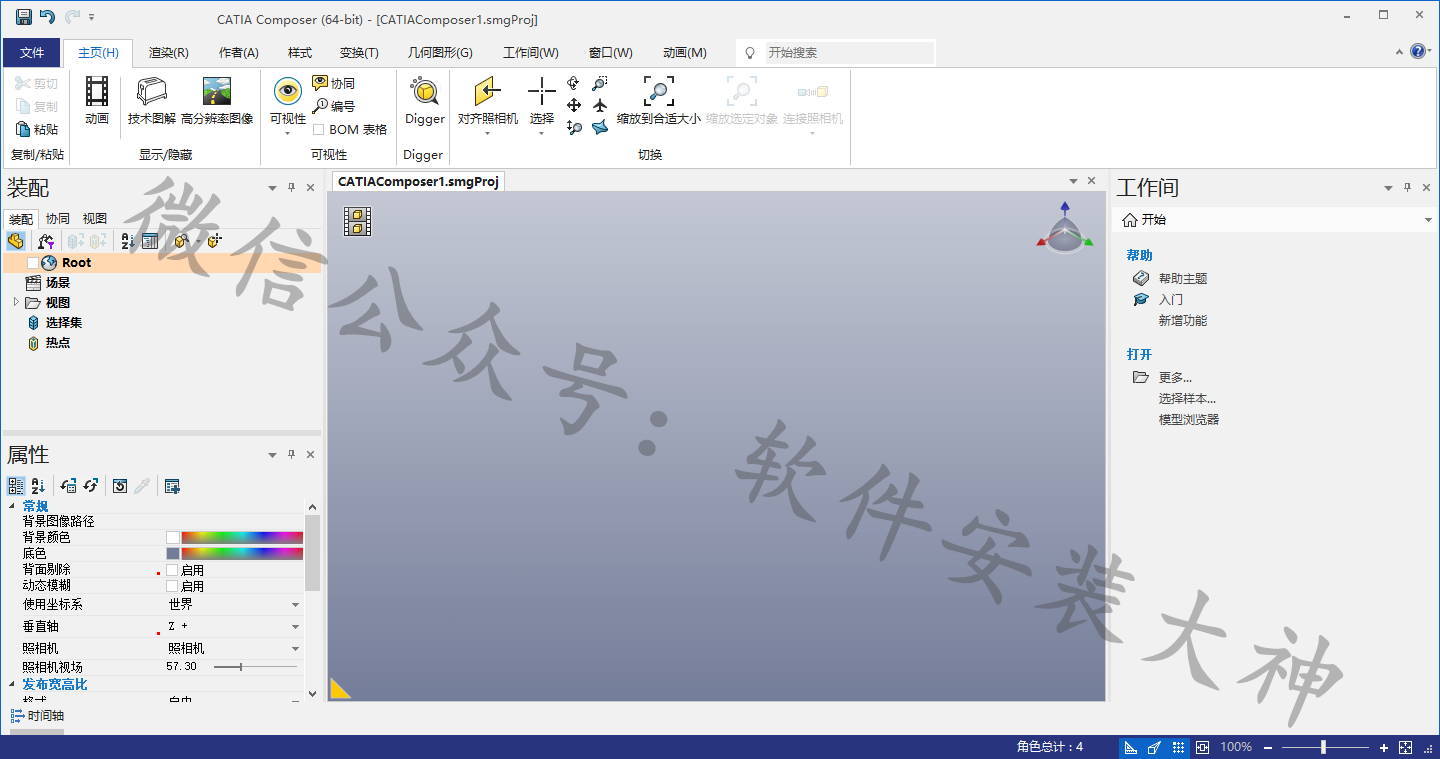
Task: Click the 开始搜索 search field
Action: pos(849,52)
